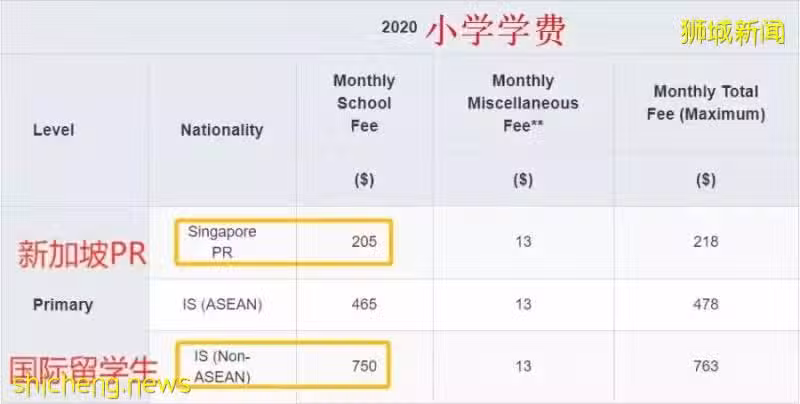Open the shicheng.news watermark link
This screenshot has width=800, height=404.
pyautogui.click(x=102, y=386)
